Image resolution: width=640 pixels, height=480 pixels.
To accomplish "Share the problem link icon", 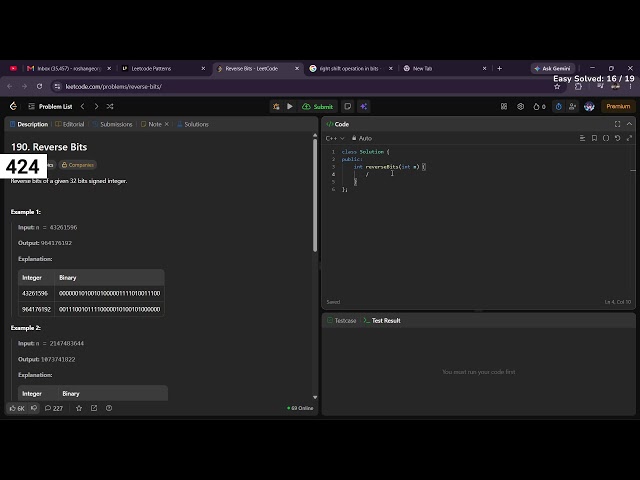I will 94,408.
